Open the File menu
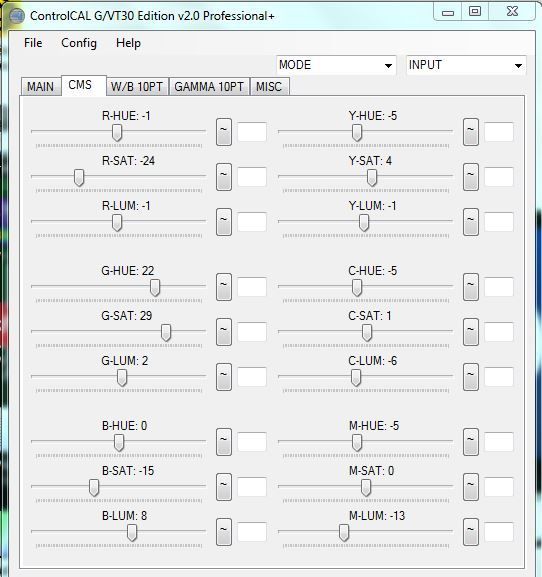This screenshot has width=542, height=577. pos(33,43)
